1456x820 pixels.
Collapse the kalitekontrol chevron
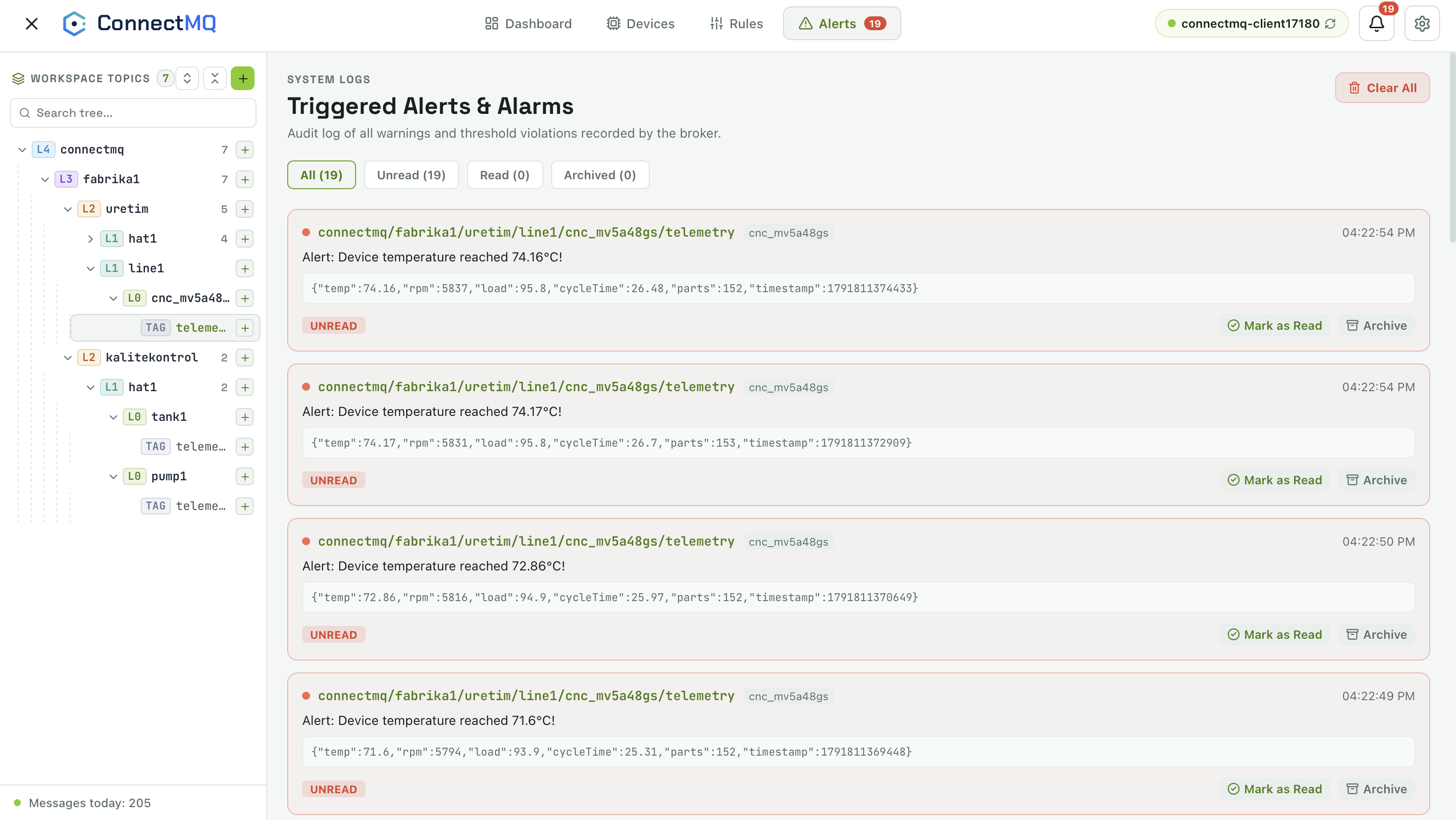[x=68, y=358]
